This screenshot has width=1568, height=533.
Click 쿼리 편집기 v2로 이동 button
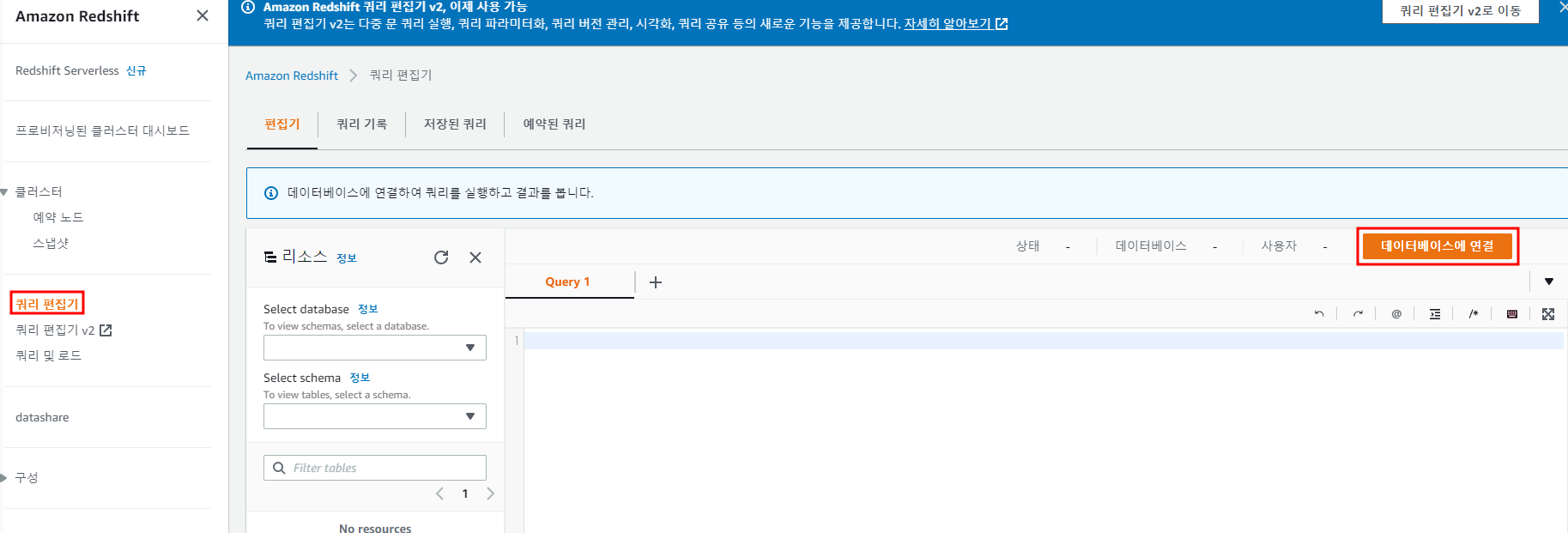1461,11
